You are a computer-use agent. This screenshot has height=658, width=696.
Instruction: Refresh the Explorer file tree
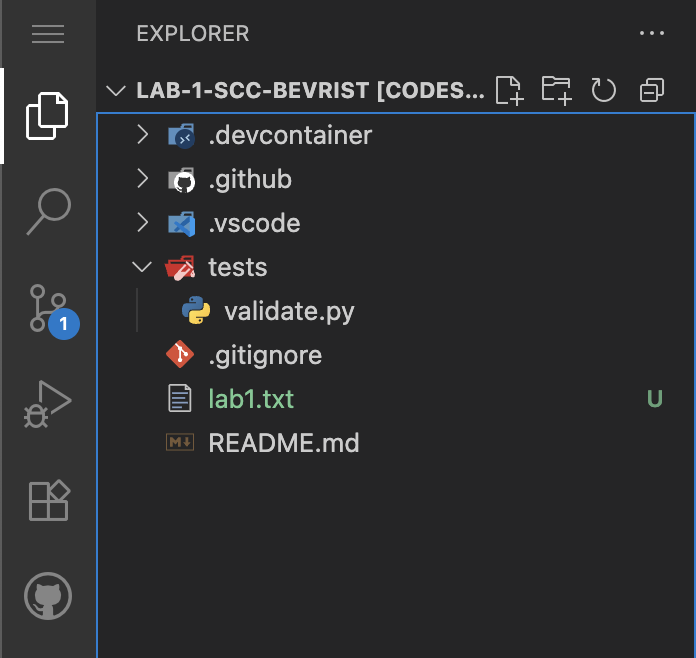[x=603, y=91]
